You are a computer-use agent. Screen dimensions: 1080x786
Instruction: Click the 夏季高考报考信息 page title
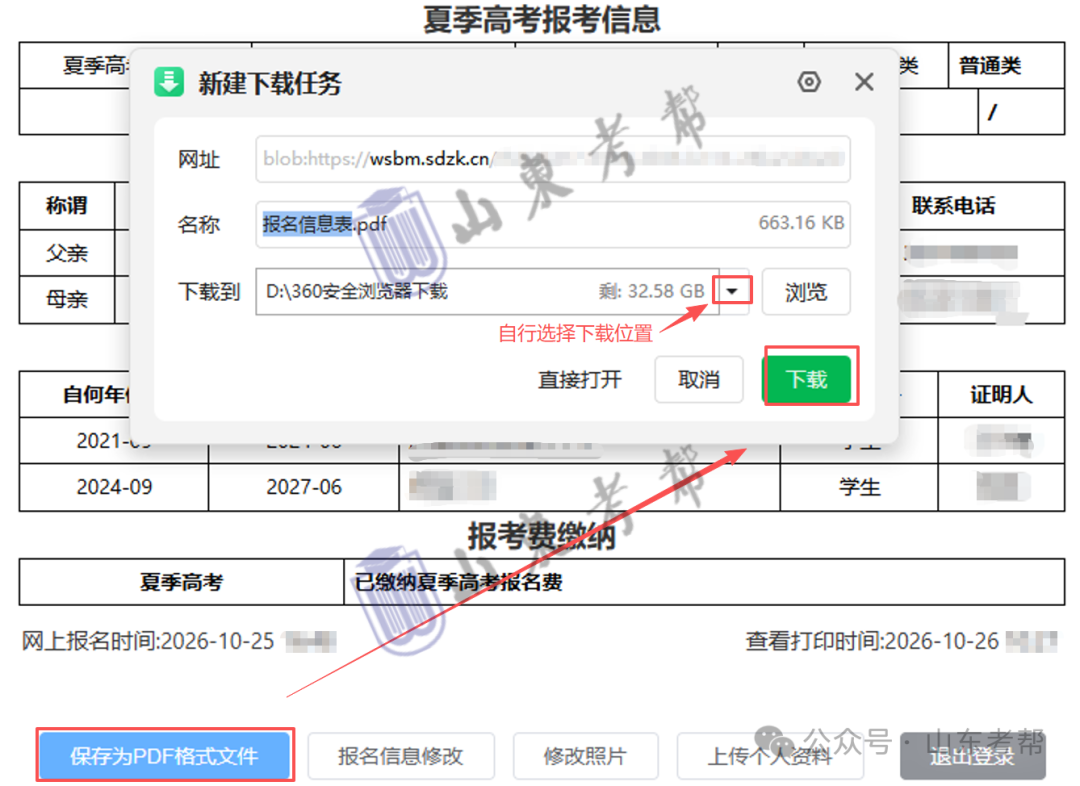541,19
